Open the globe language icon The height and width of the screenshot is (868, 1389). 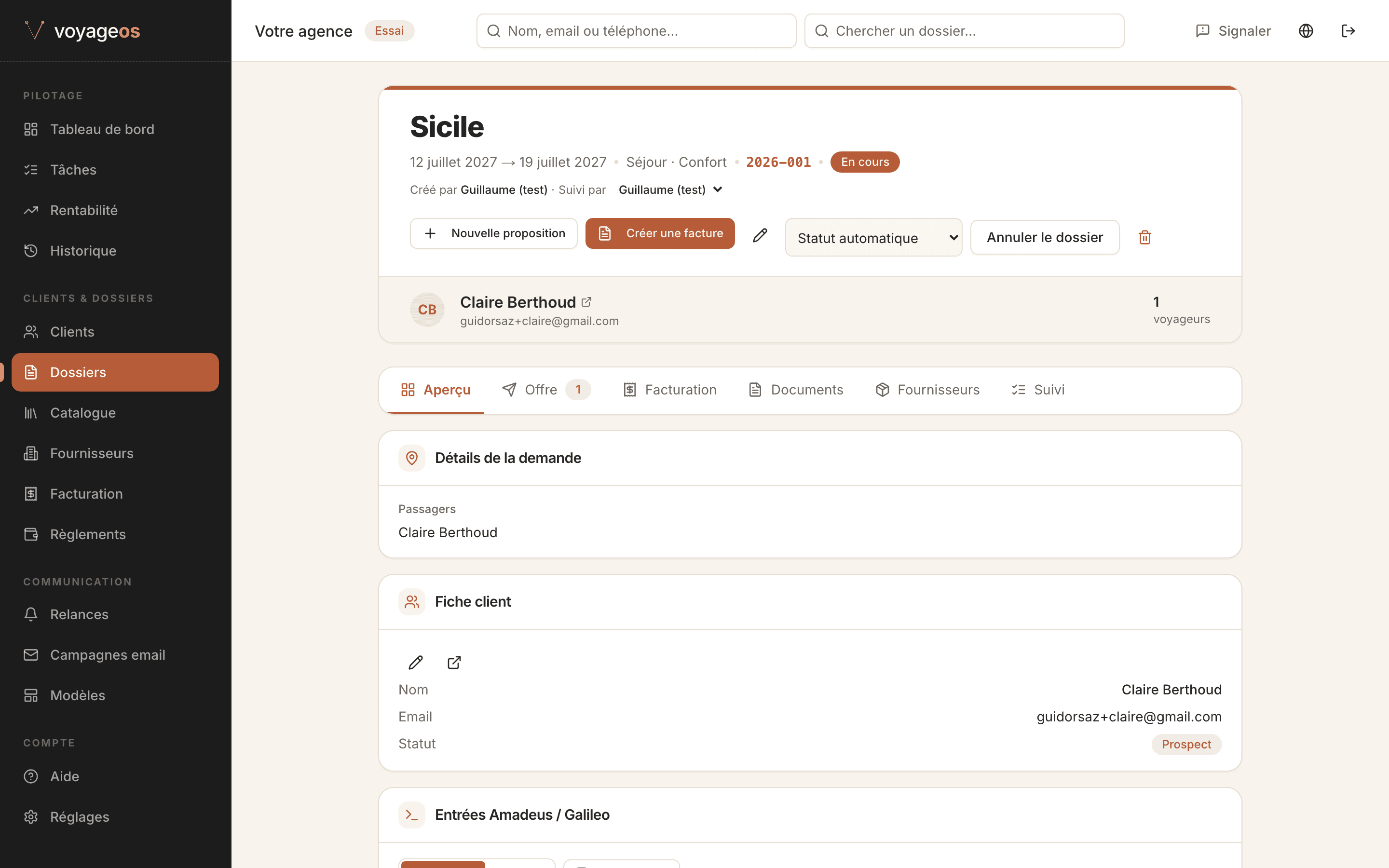click(1306, 31)
